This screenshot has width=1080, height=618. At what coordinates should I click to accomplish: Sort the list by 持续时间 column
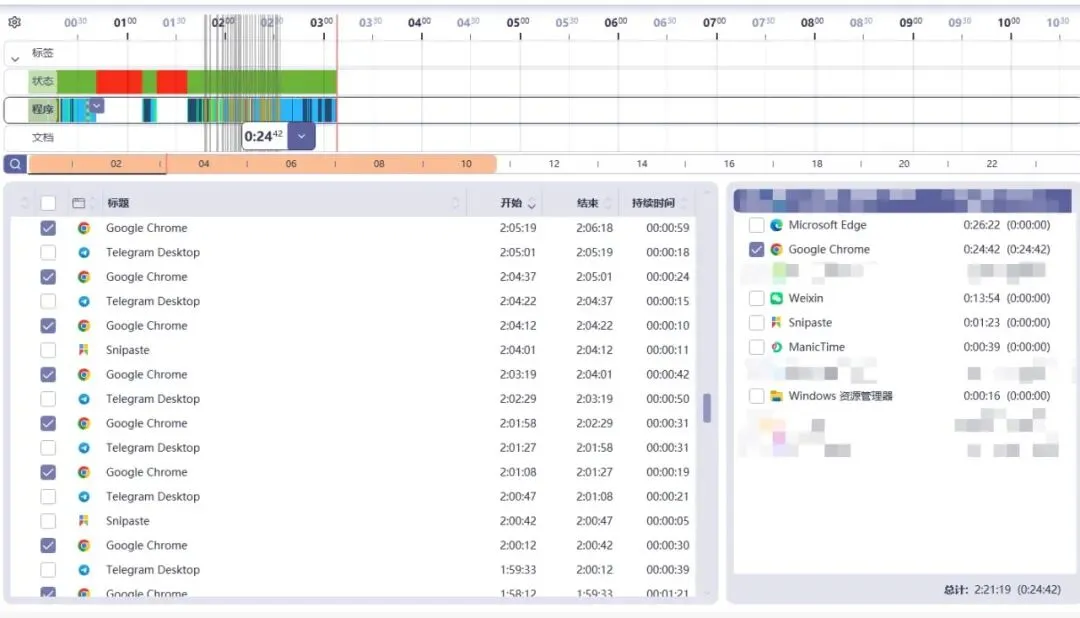[x=653, y=203]
